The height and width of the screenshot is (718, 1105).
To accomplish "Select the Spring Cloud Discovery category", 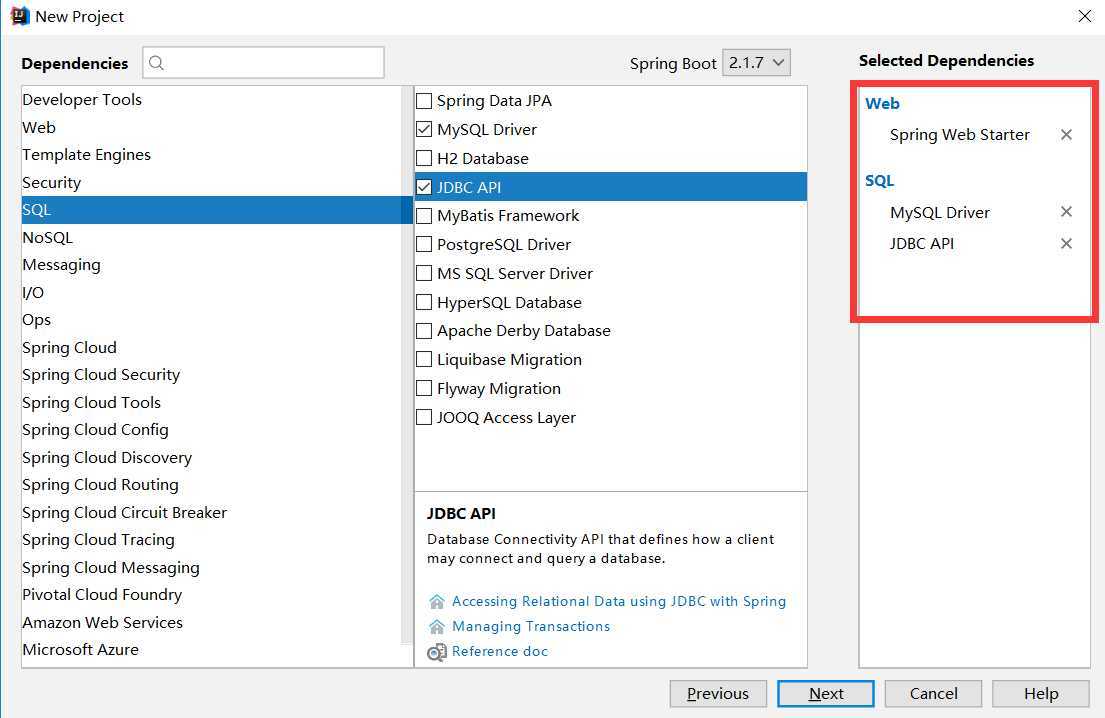I will 211,457.
